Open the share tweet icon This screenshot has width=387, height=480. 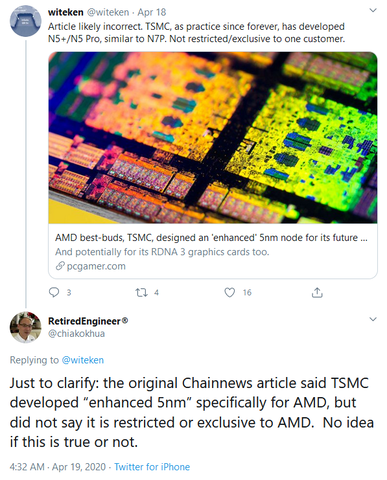(317, 292)
